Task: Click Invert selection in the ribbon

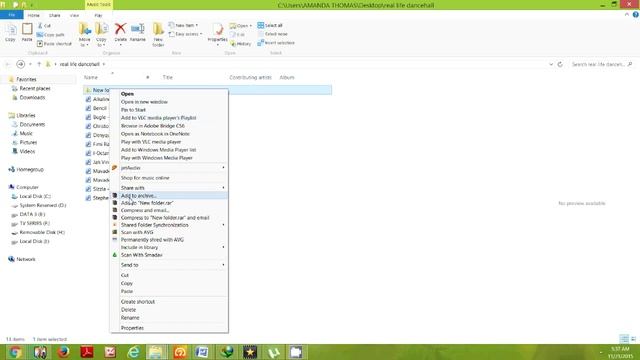Action: coord(276,43)
